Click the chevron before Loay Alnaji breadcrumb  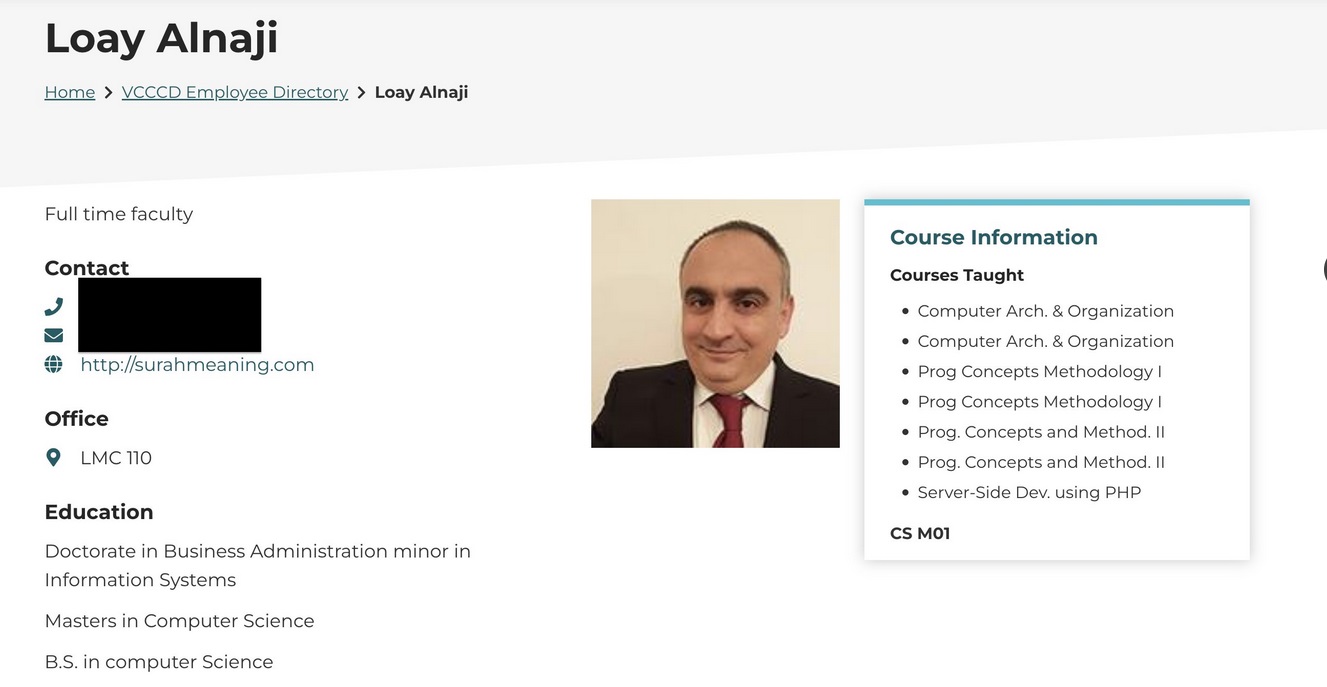[361, 91]
